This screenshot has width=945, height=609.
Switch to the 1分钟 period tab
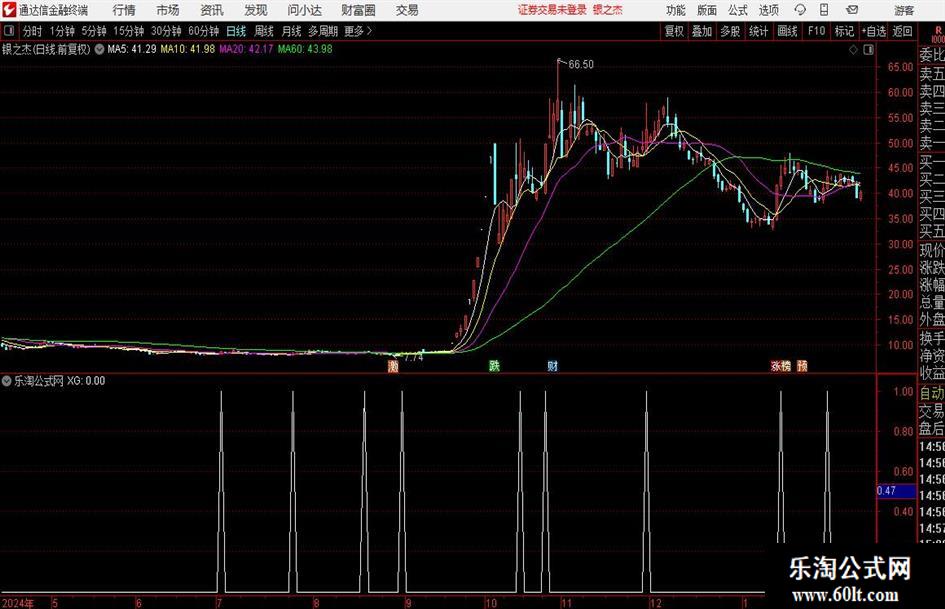click(62, 31)
